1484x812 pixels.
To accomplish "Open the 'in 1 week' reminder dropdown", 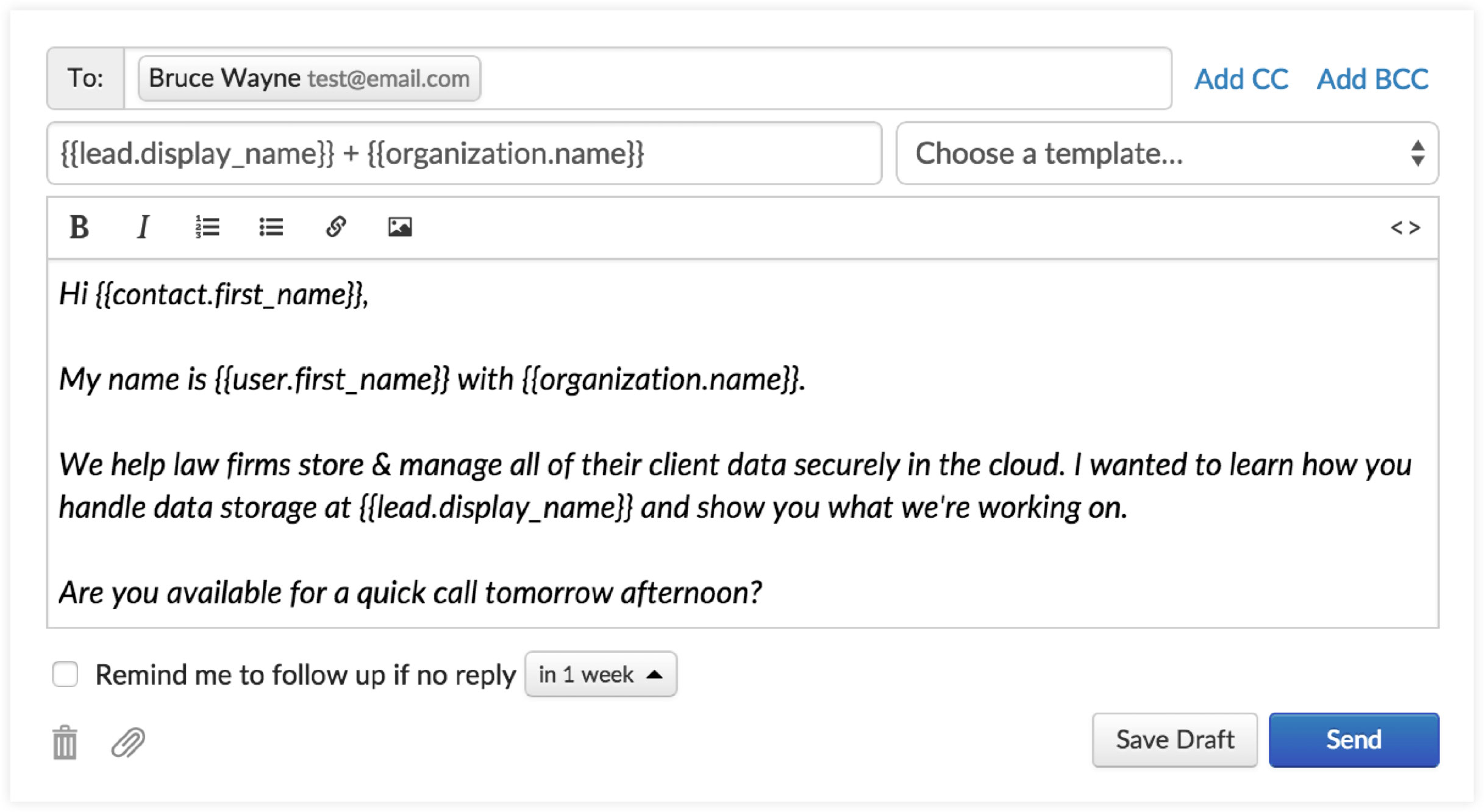I will click(x=601, y=674).
